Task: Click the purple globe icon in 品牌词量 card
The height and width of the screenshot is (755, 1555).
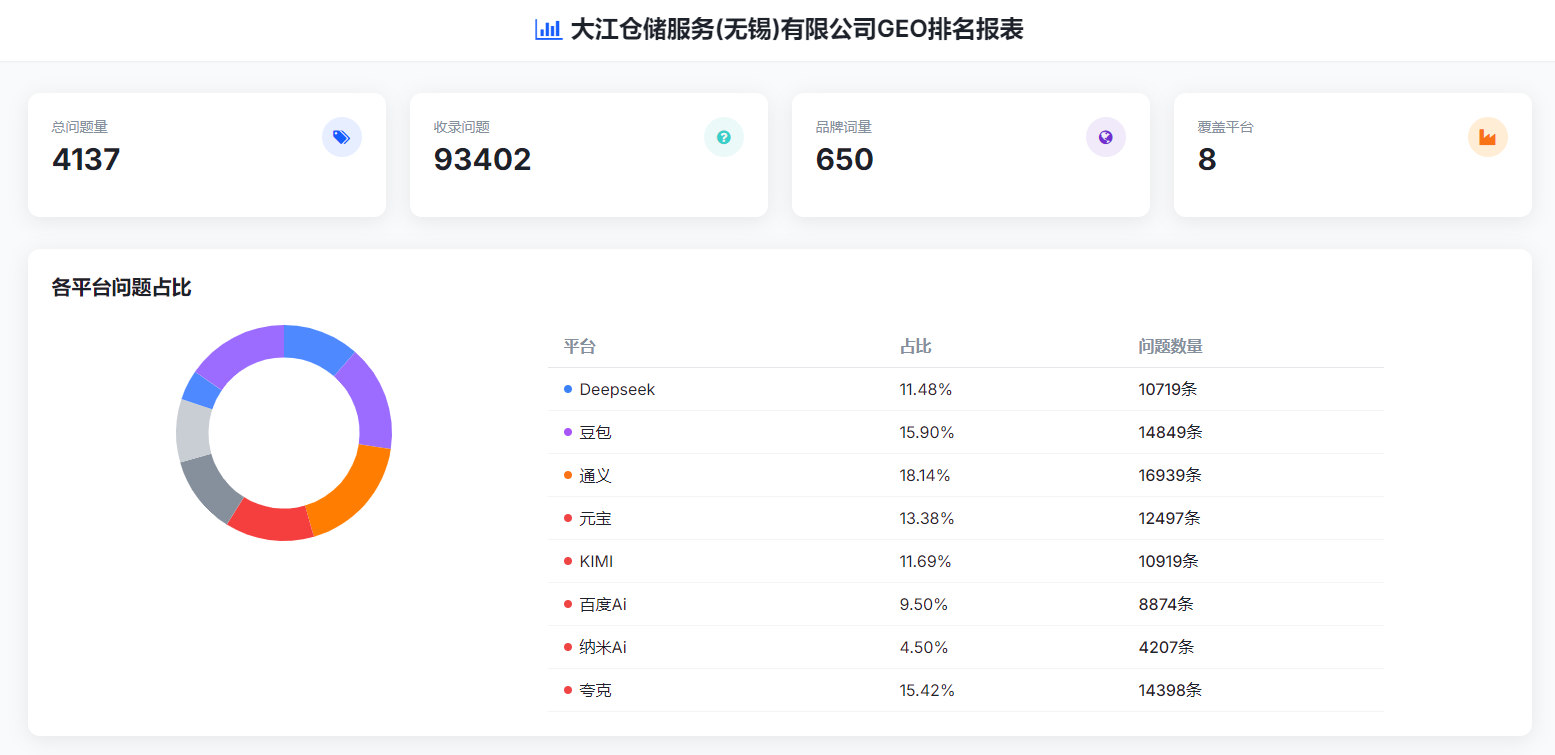Action: [1105, 137]
